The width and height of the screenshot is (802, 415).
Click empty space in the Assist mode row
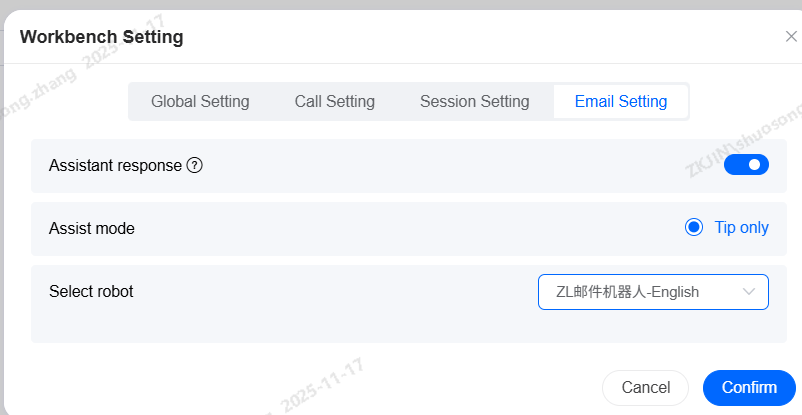[x=400, y=228]
